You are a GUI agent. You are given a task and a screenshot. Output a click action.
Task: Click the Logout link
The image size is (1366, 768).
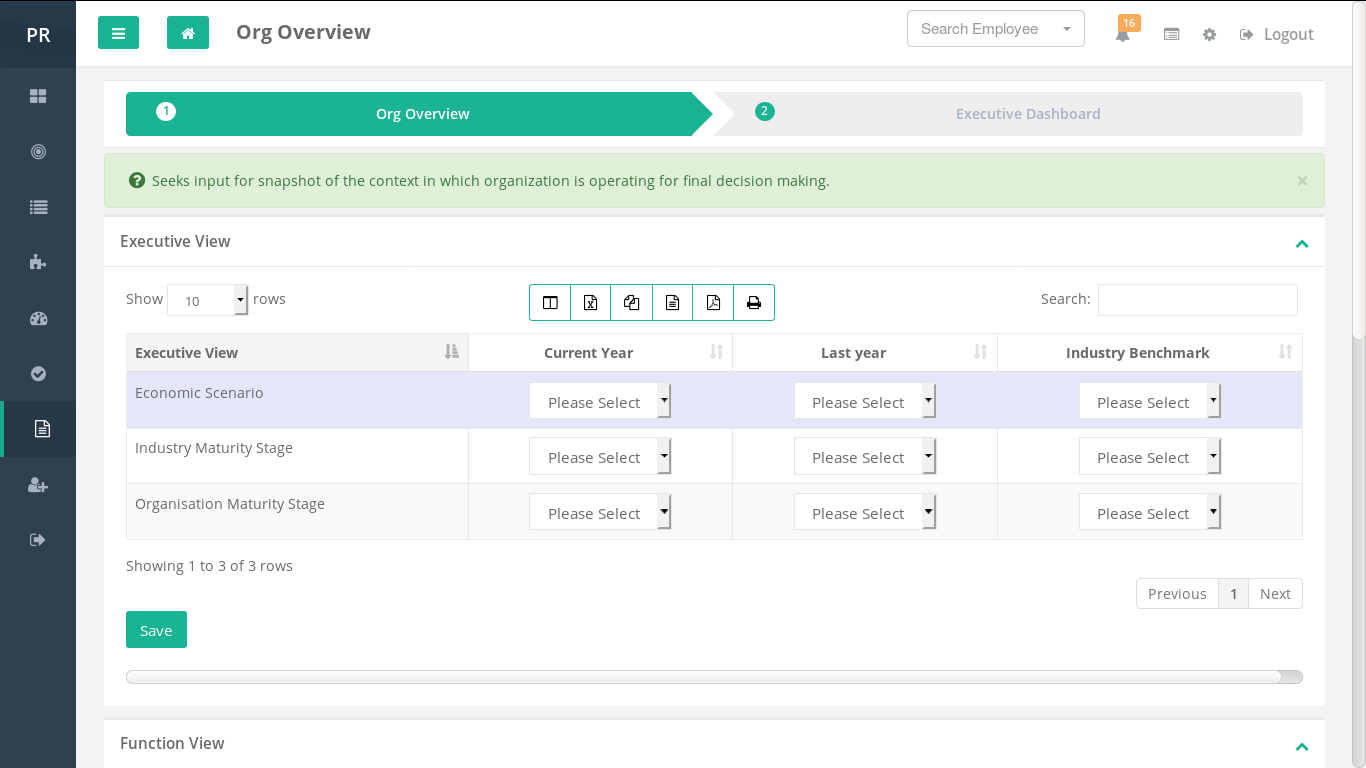[1277, 34]
